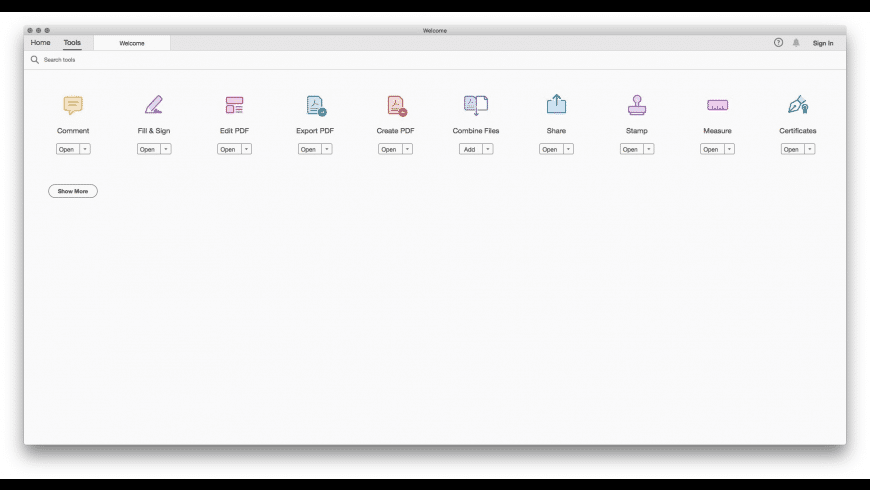The height and width of the screenshot is (490, 870).
Task: Expand the Stamp dropdown arrow
Action: (649, 149)
